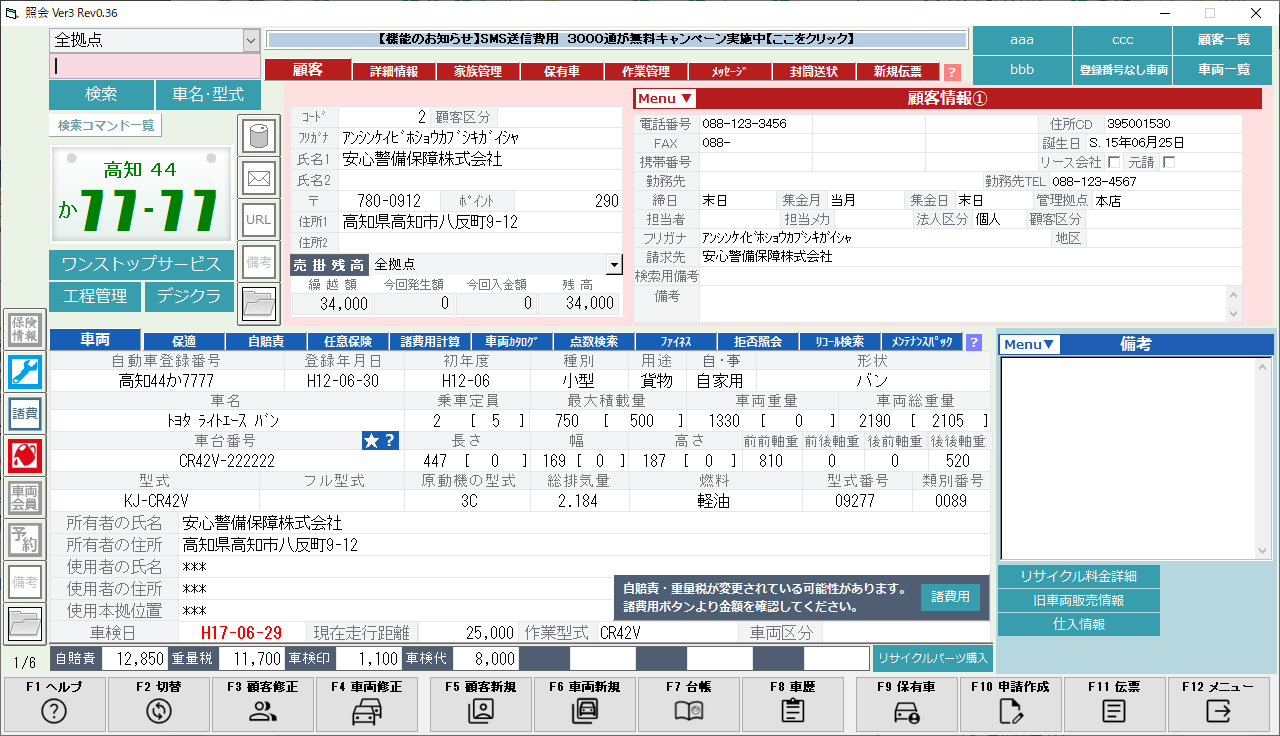Click the database cylinder icon button

tap(259, 136)
